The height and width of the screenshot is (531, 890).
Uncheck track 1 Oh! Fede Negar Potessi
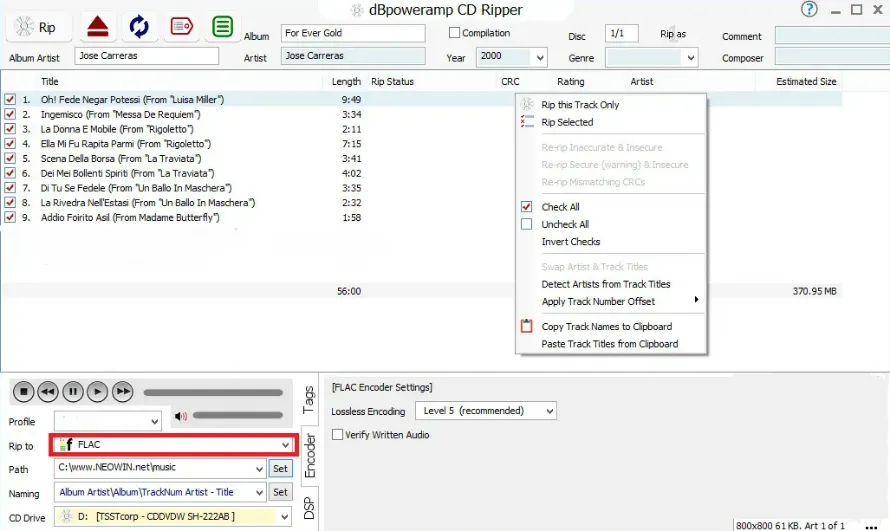10,99
